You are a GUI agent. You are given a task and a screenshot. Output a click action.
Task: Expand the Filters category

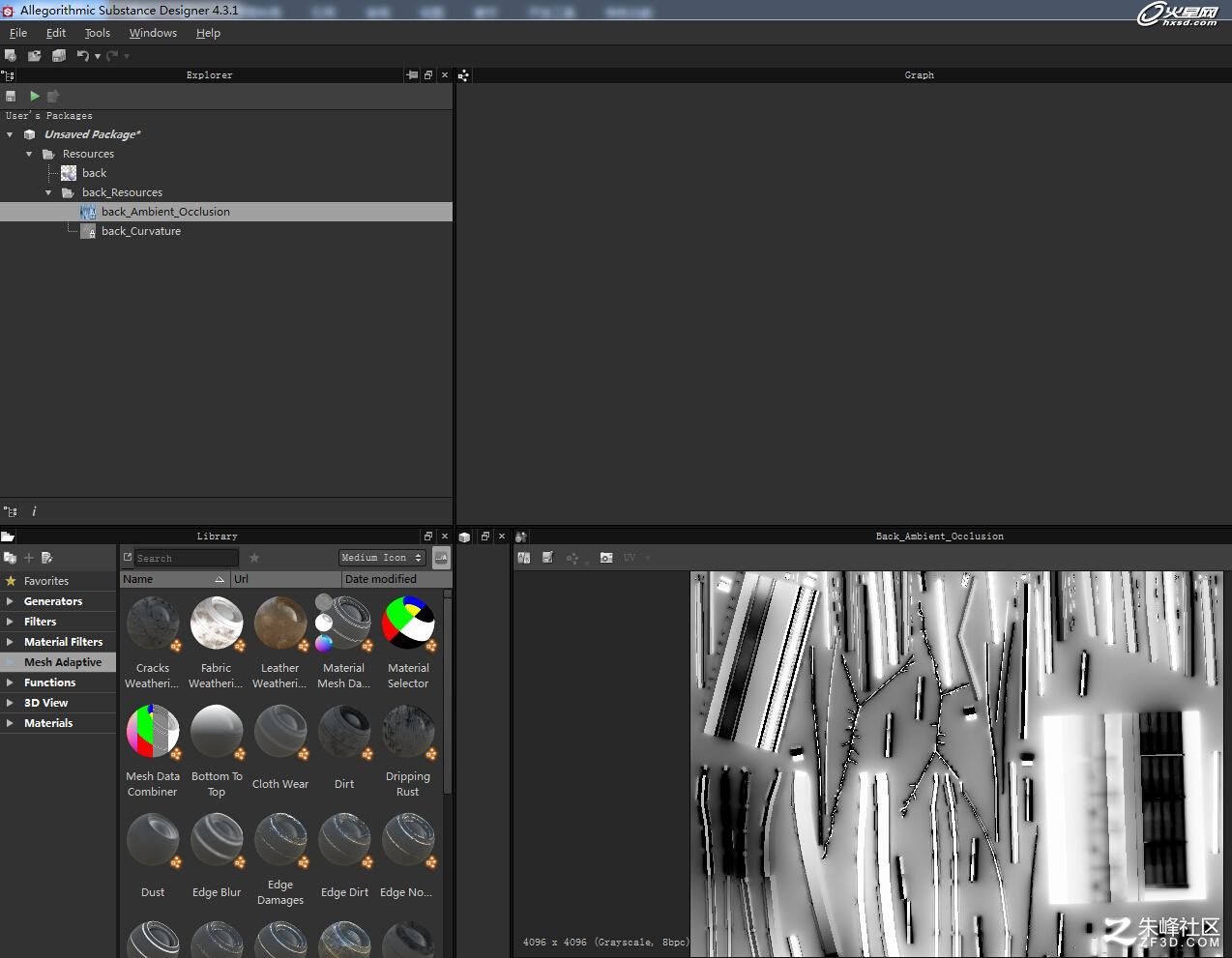(10, 622)
